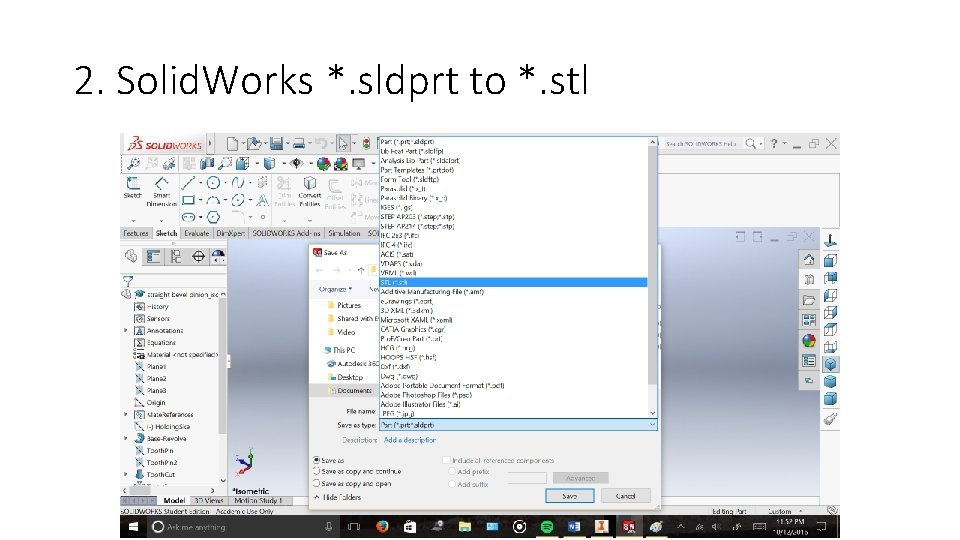Select 'Save as copy and continue' radio button

pyautogui.click(x=317, y=471)
